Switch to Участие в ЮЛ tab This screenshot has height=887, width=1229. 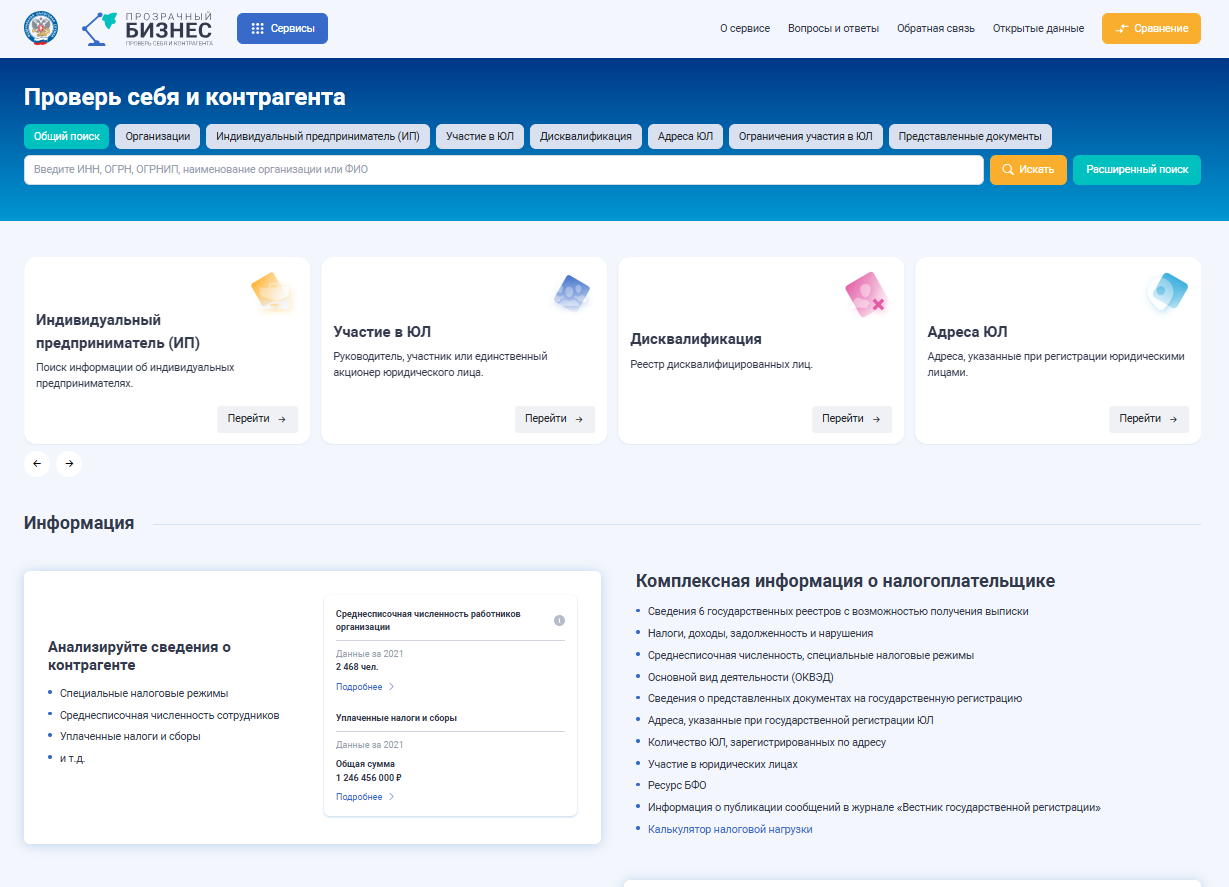pos(480,136)
